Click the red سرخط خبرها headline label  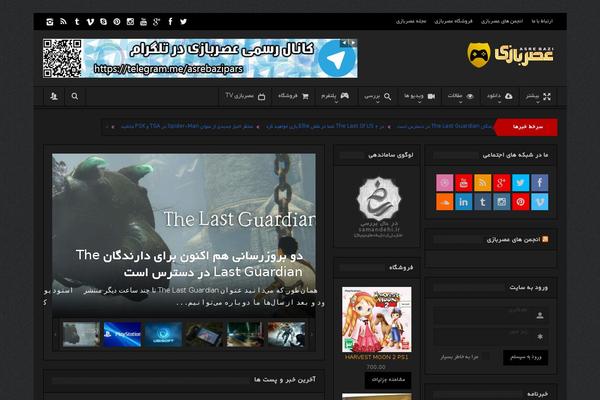click(x=527, y=127)
